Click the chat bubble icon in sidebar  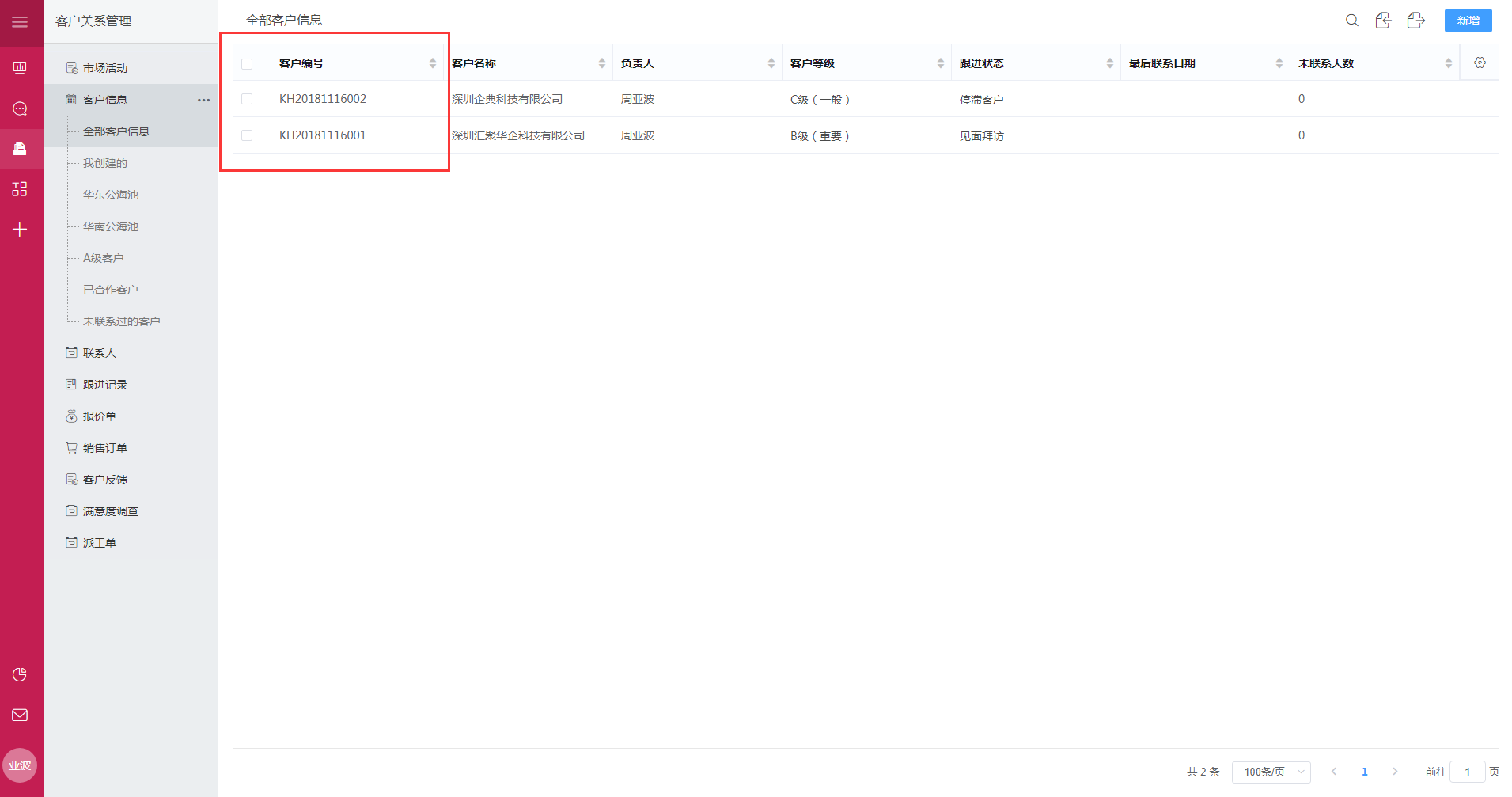click(x=20, y=108)
